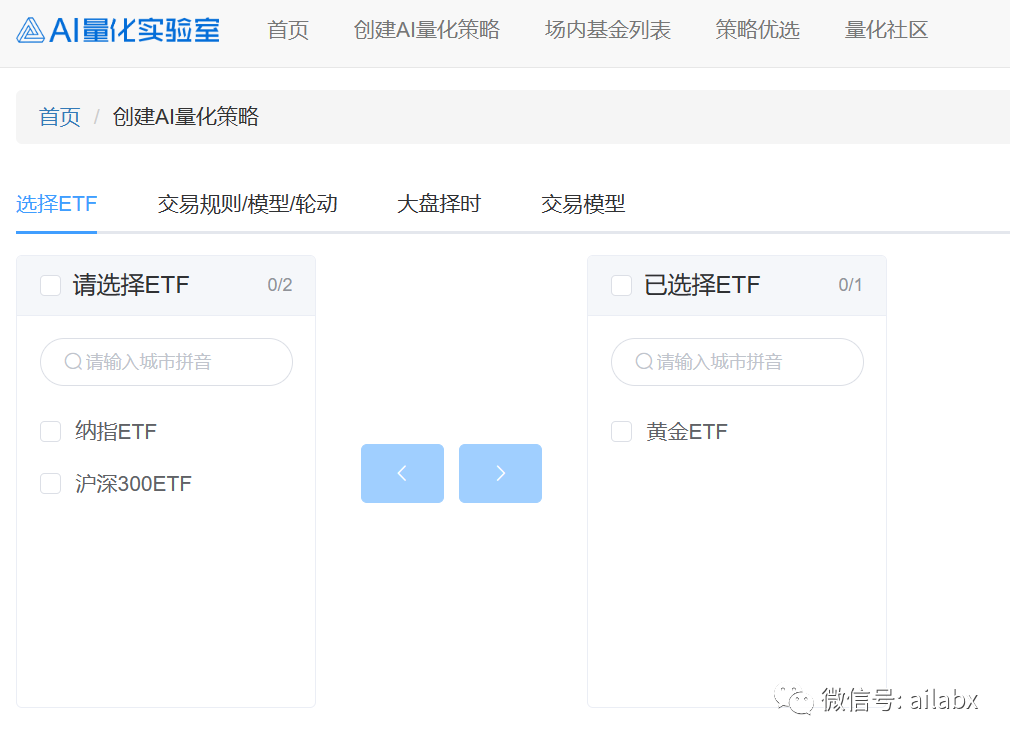Switch to the 交易规则/模型/轮动 tab
Viewport: 1010px width, 744px height.
click(x=247, y=203)
